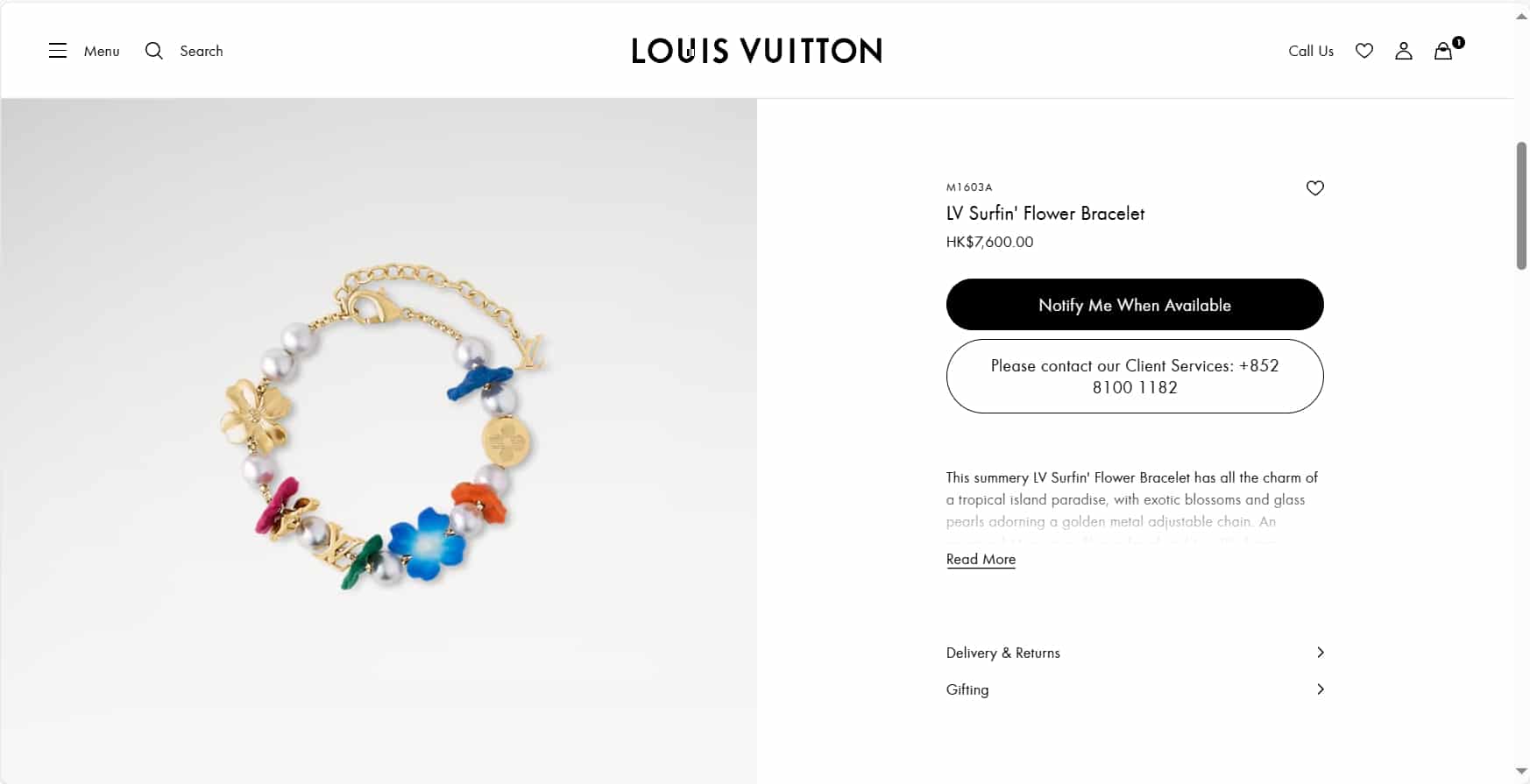The width and height of the screenshot is (1530, 784).
Task: Expand description with Read More
Action: click(981, 559)
